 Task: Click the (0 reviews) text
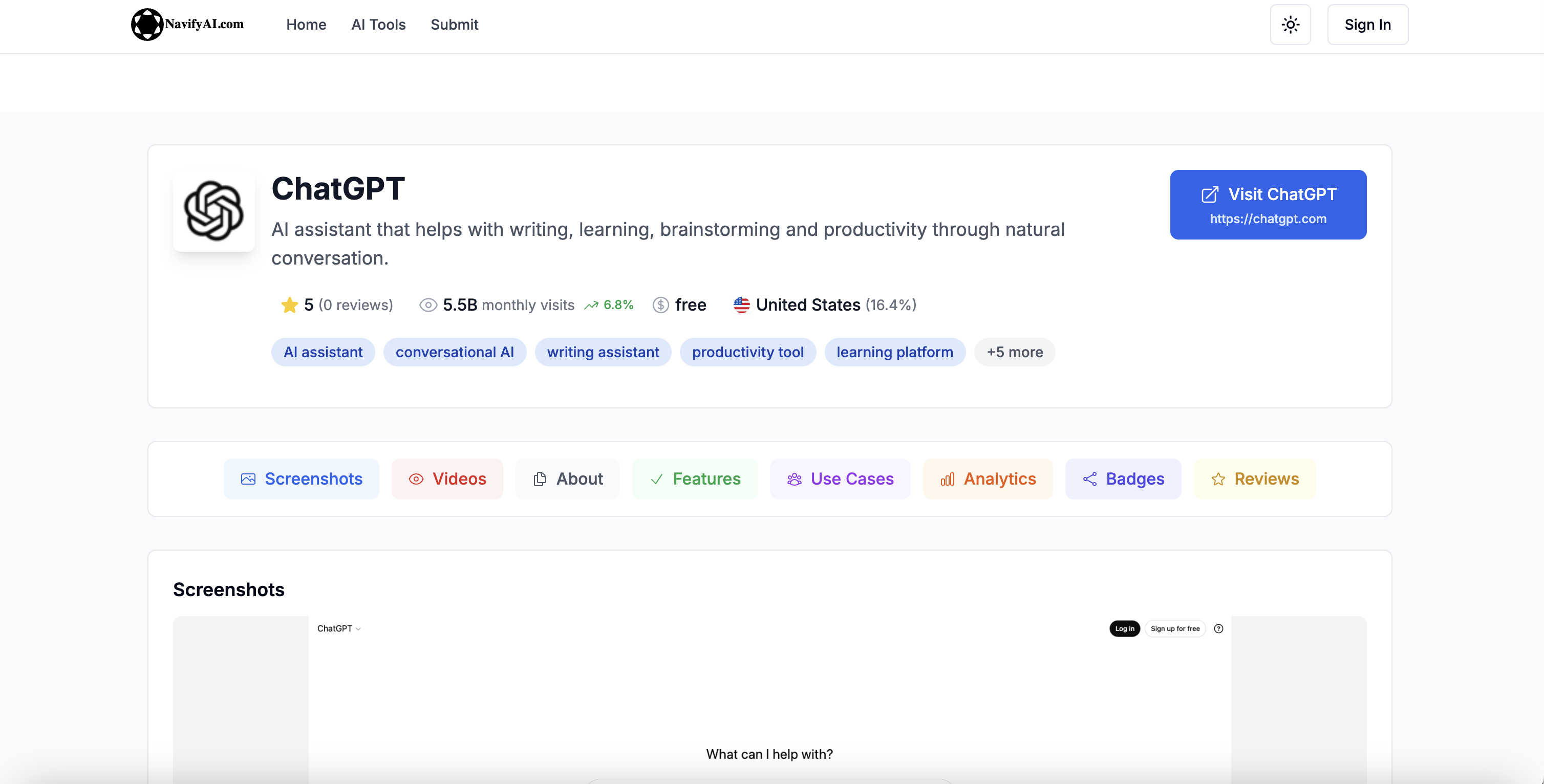(355, 305)
